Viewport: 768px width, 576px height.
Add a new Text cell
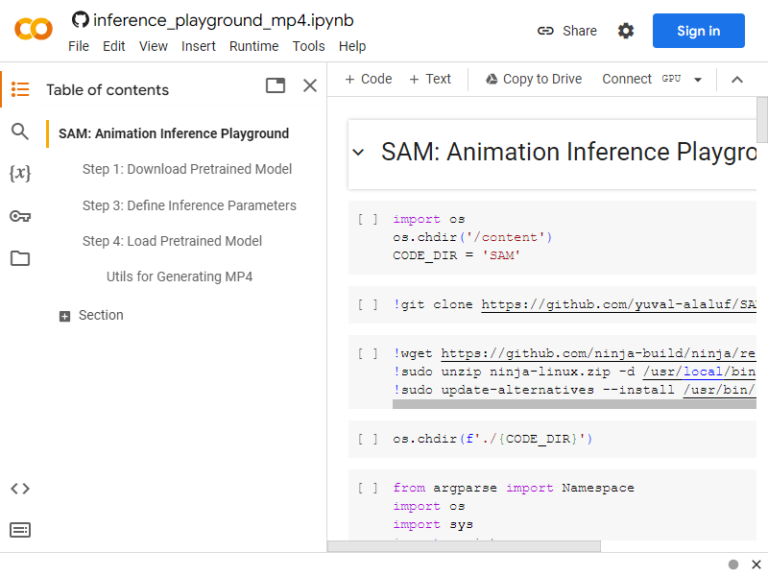430,79
